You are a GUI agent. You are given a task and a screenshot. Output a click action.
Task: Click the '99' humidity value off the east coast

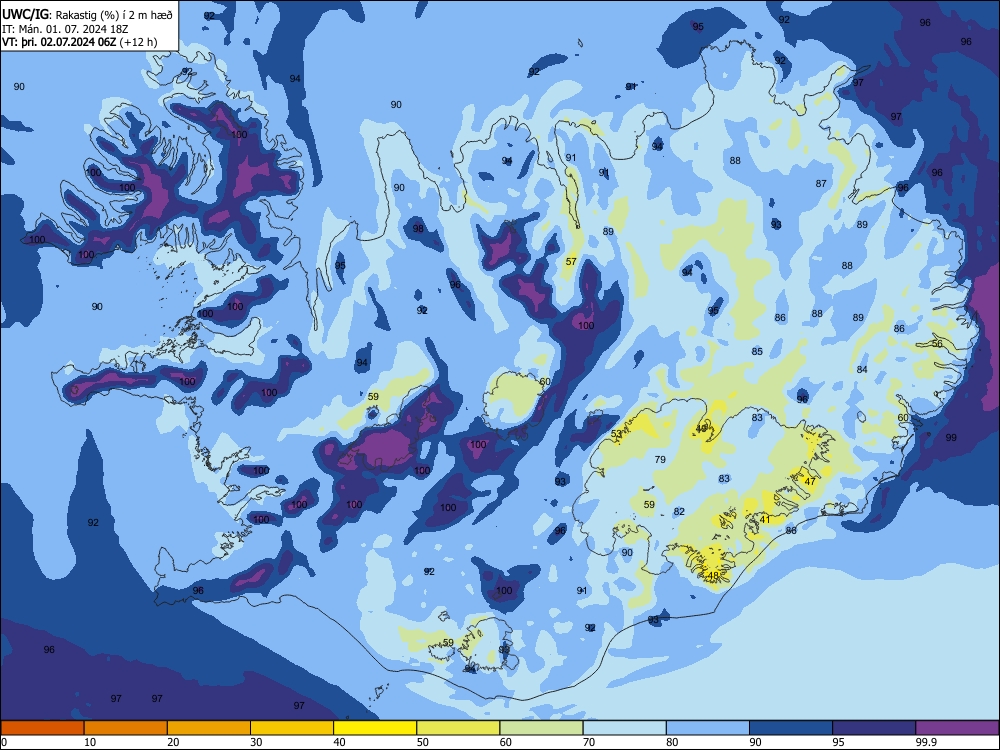coord(951,438)
